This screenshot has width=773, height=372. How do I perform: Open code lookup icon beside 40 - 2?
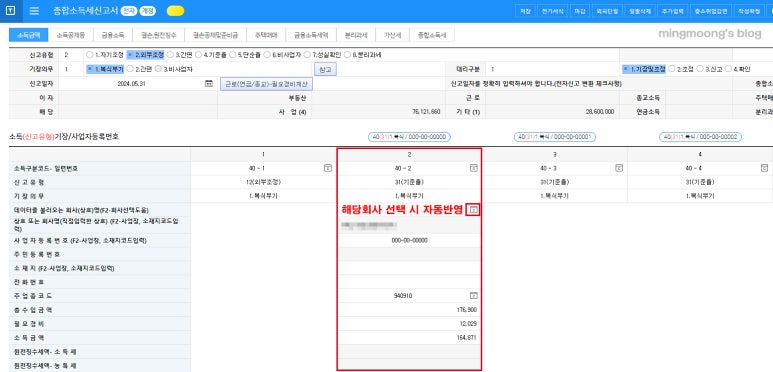click(473, 168)
